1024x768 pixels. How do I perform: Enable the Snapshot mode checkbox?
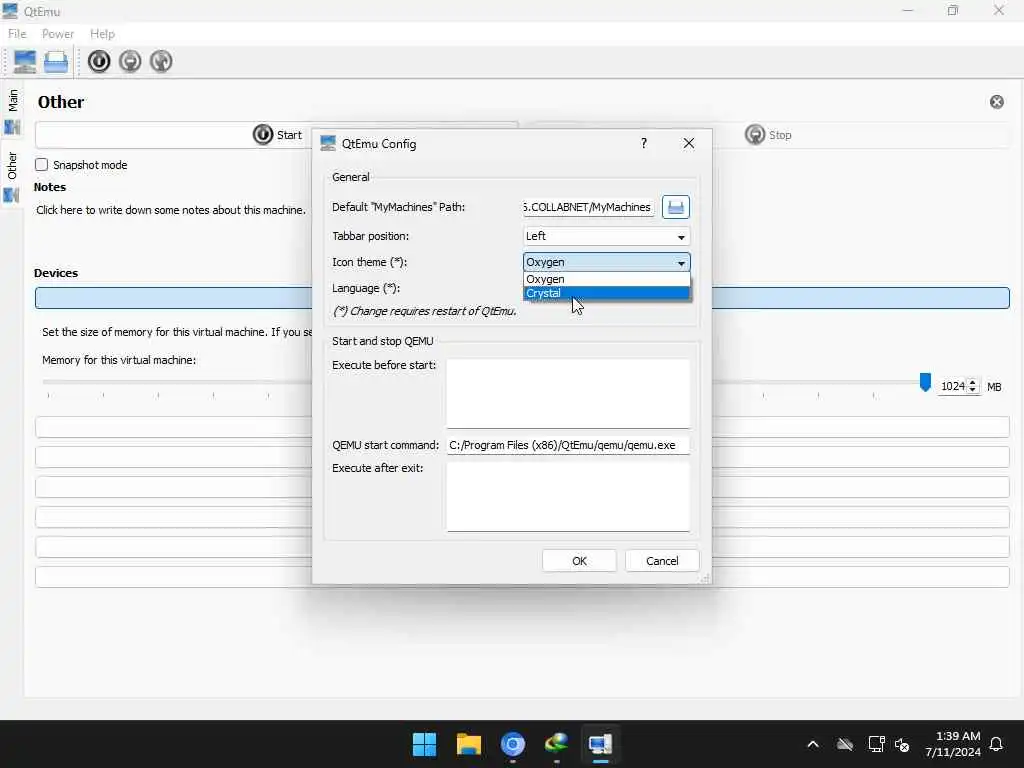42,165
